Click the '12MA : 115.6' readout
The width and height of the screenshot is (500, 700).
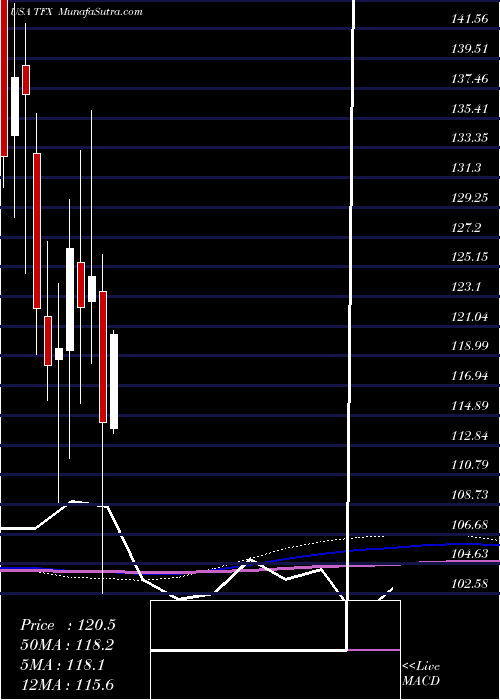coord(68,684)
